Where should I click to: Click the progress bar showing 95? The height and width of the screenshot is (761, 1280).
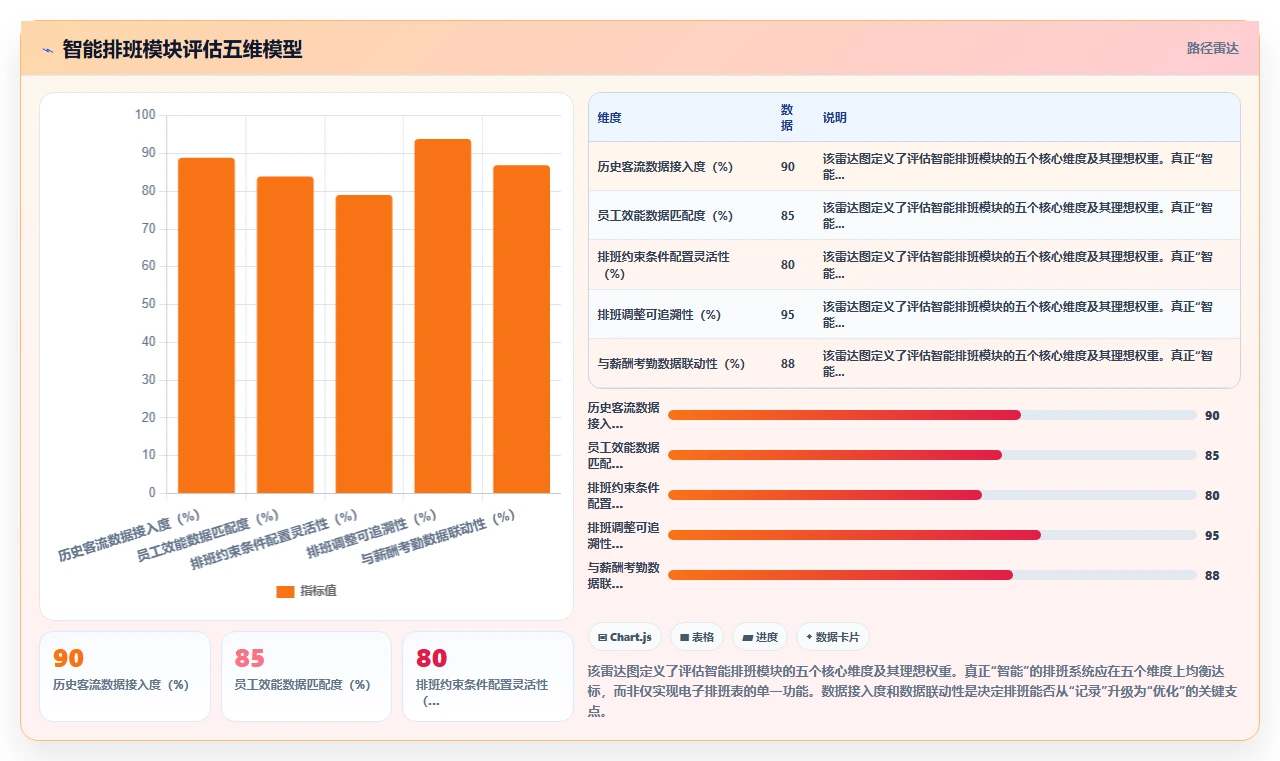(x=932, y=535)
